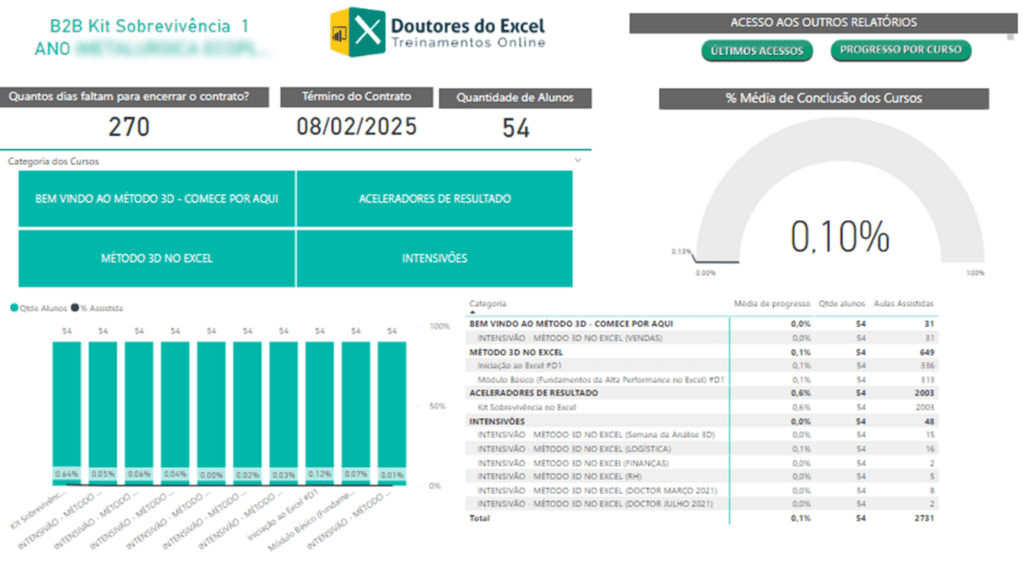Sort table by Média de progresso column
Viewport: 1024px width, 576px height.
[770, 304]
